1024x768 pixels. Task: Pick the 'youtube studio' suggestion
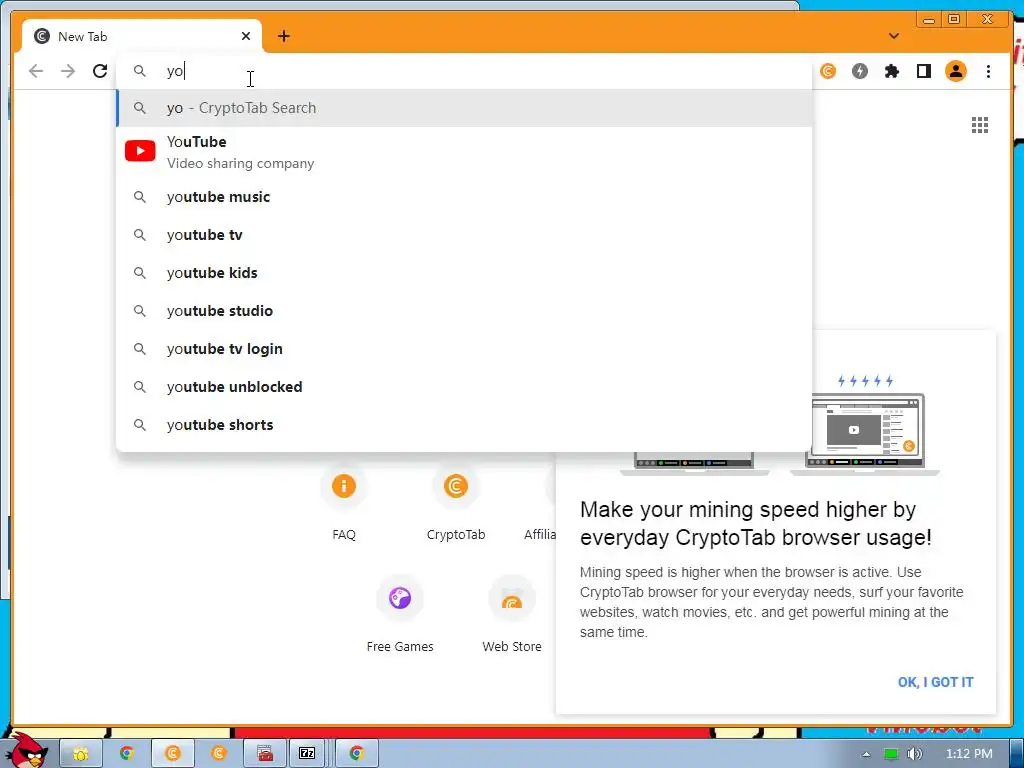pyautogui.click(x=464, y=311)
